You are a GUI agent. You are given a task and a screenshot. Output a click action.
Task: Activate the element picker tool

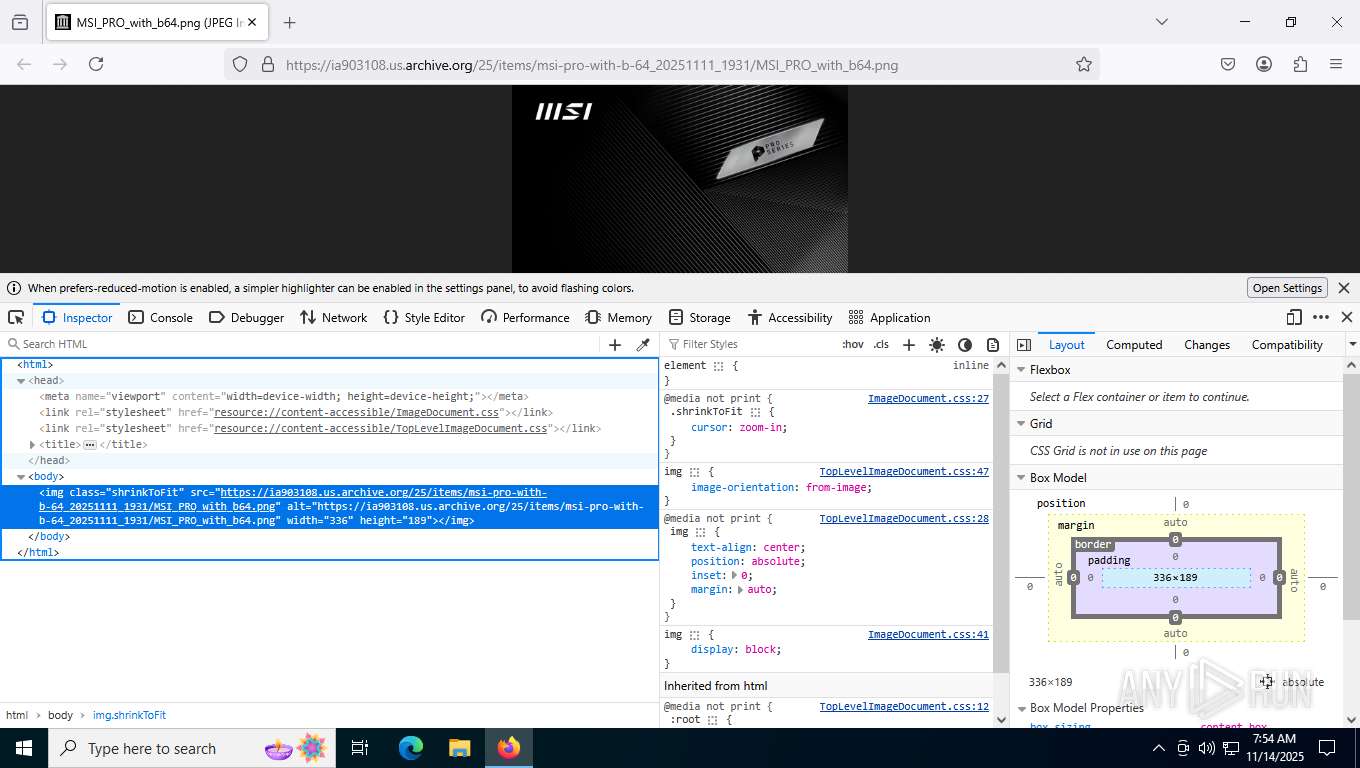tap(16, 317)
